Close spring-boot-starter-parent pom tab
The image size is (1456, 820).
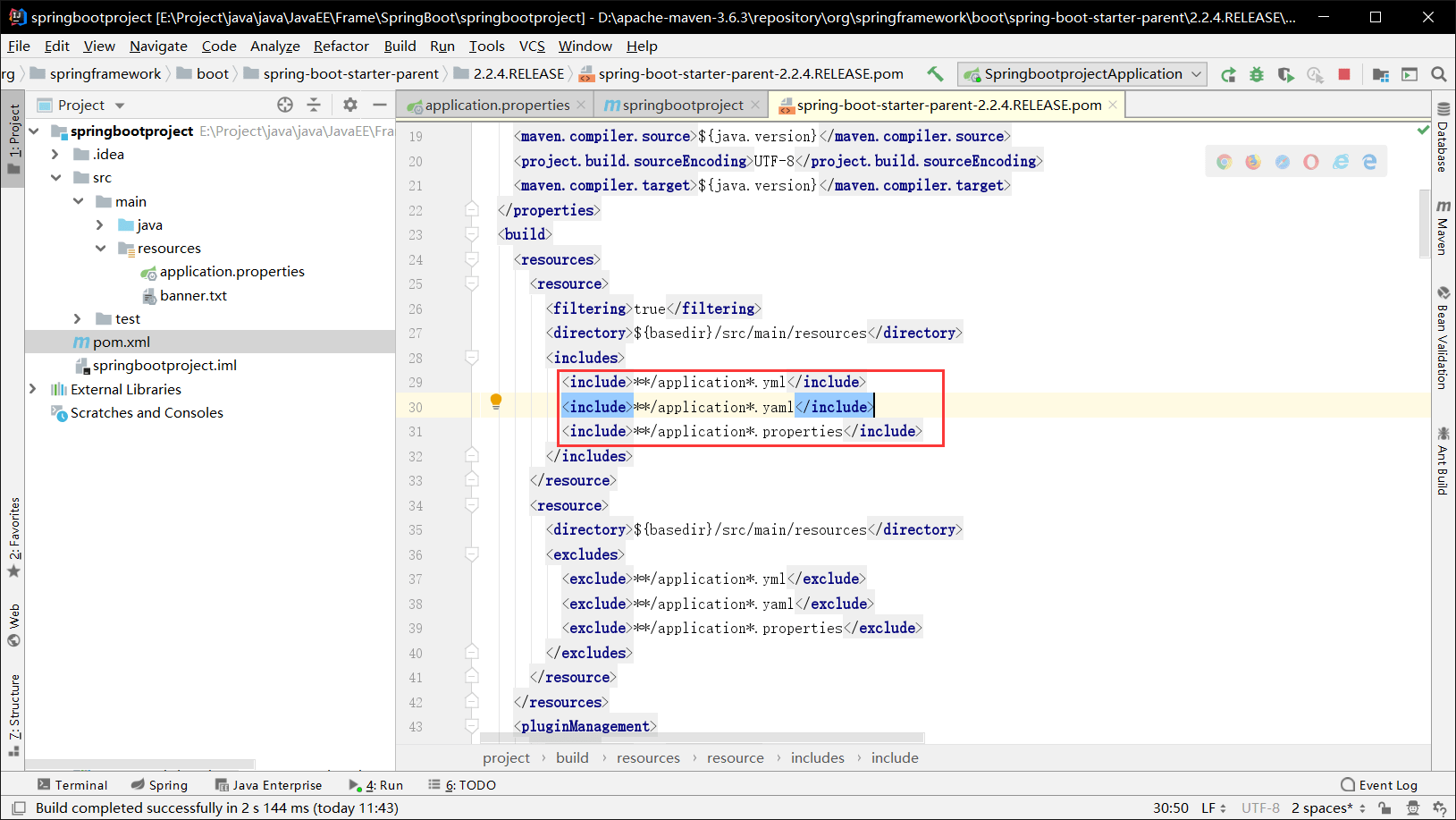point(1113,105)
